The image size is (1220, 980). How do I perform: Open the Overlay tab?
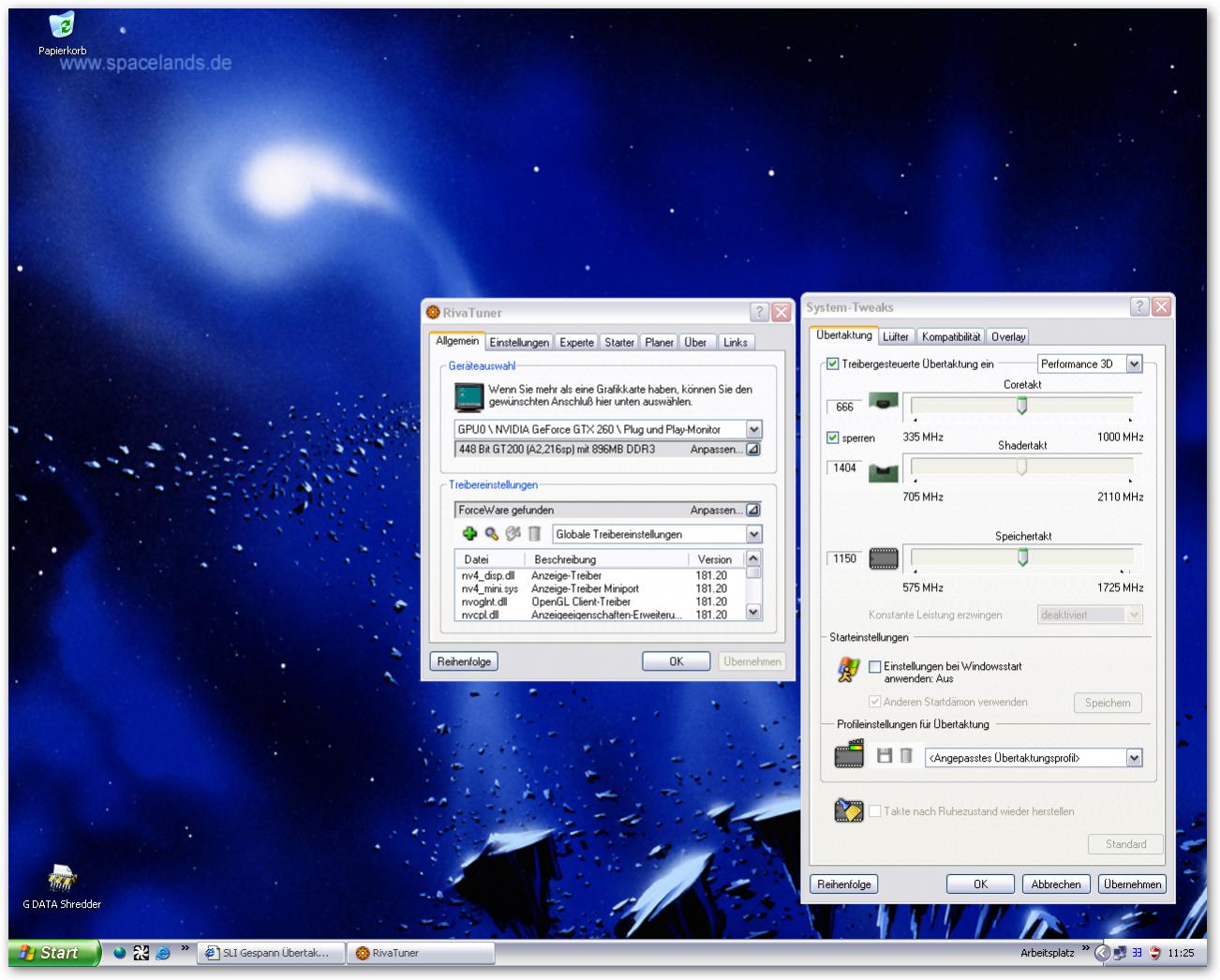coord(1008,337)
